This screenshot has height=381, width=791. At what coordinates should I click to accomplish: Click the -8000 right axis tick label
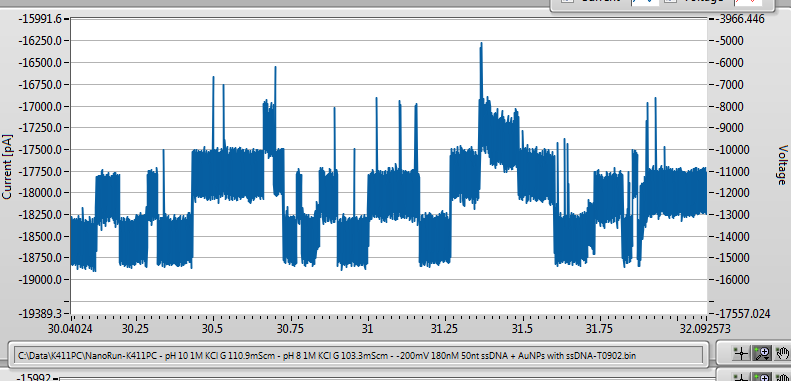730,106
